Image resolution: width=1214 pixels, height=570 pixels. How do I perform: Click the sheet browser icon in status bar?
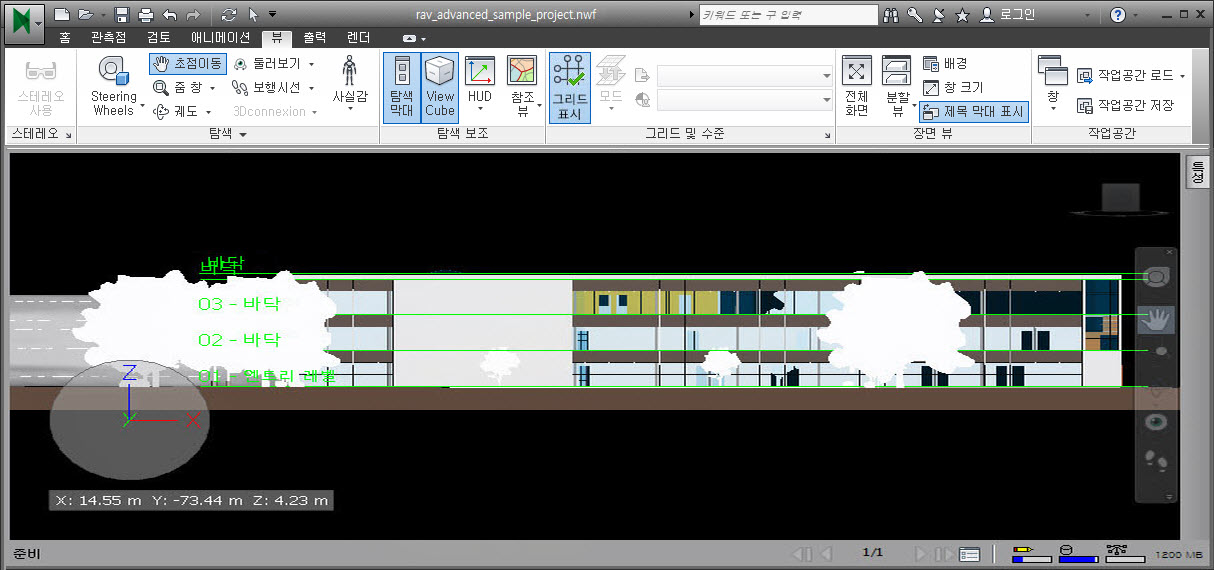969,553
